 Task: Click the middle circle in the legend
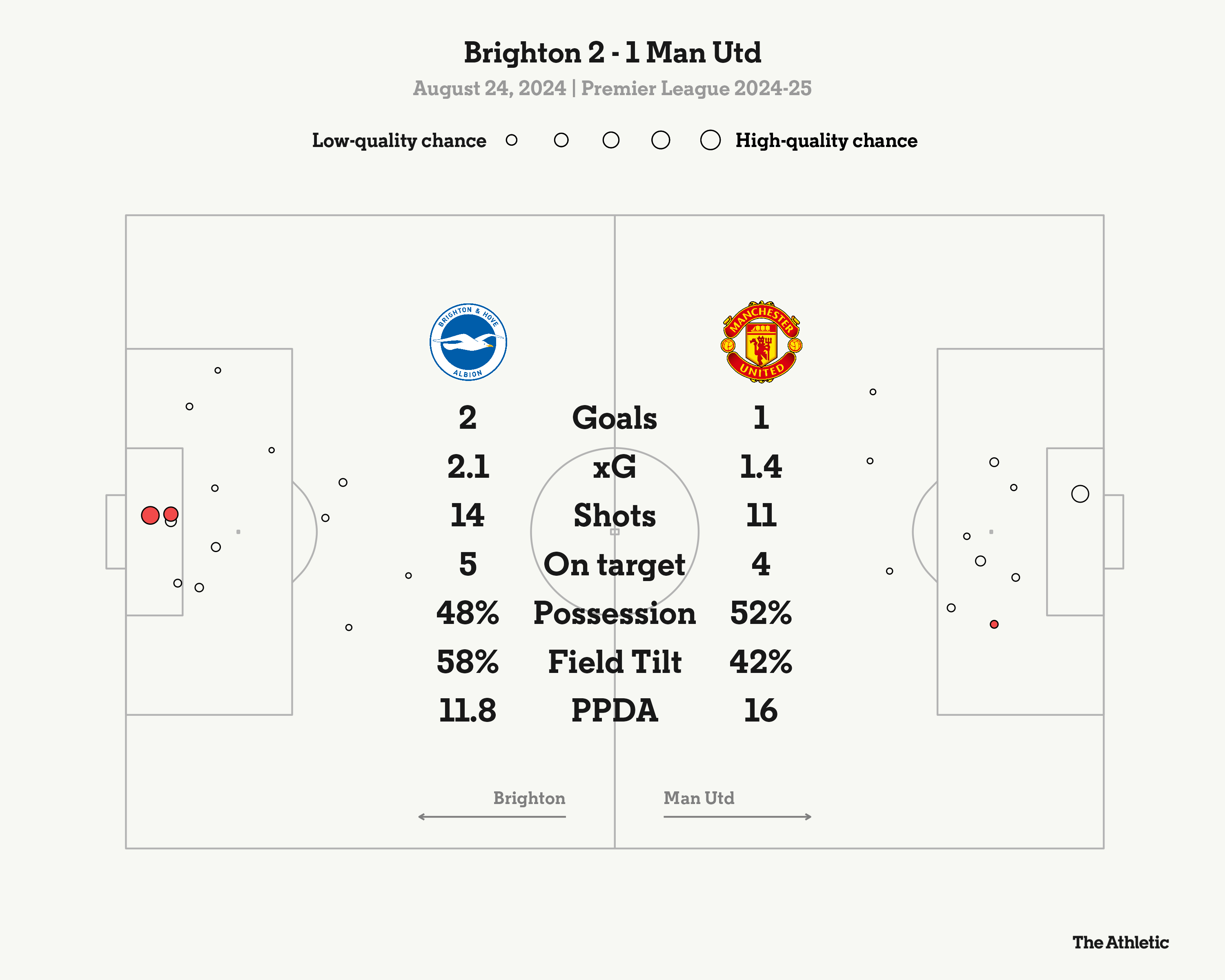(x=611, y=140)
